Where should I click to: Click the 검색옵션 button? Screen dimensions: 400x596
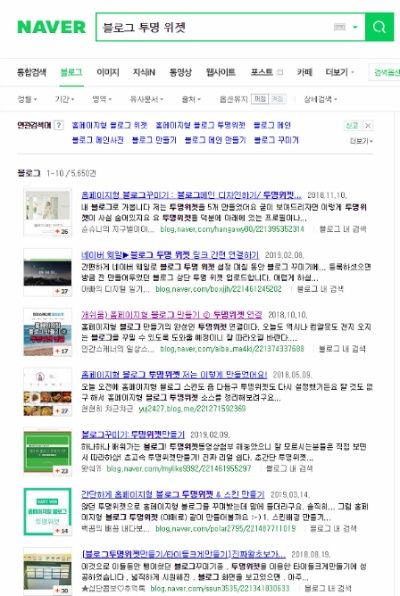pyautogui.click(x=385, y=72)
